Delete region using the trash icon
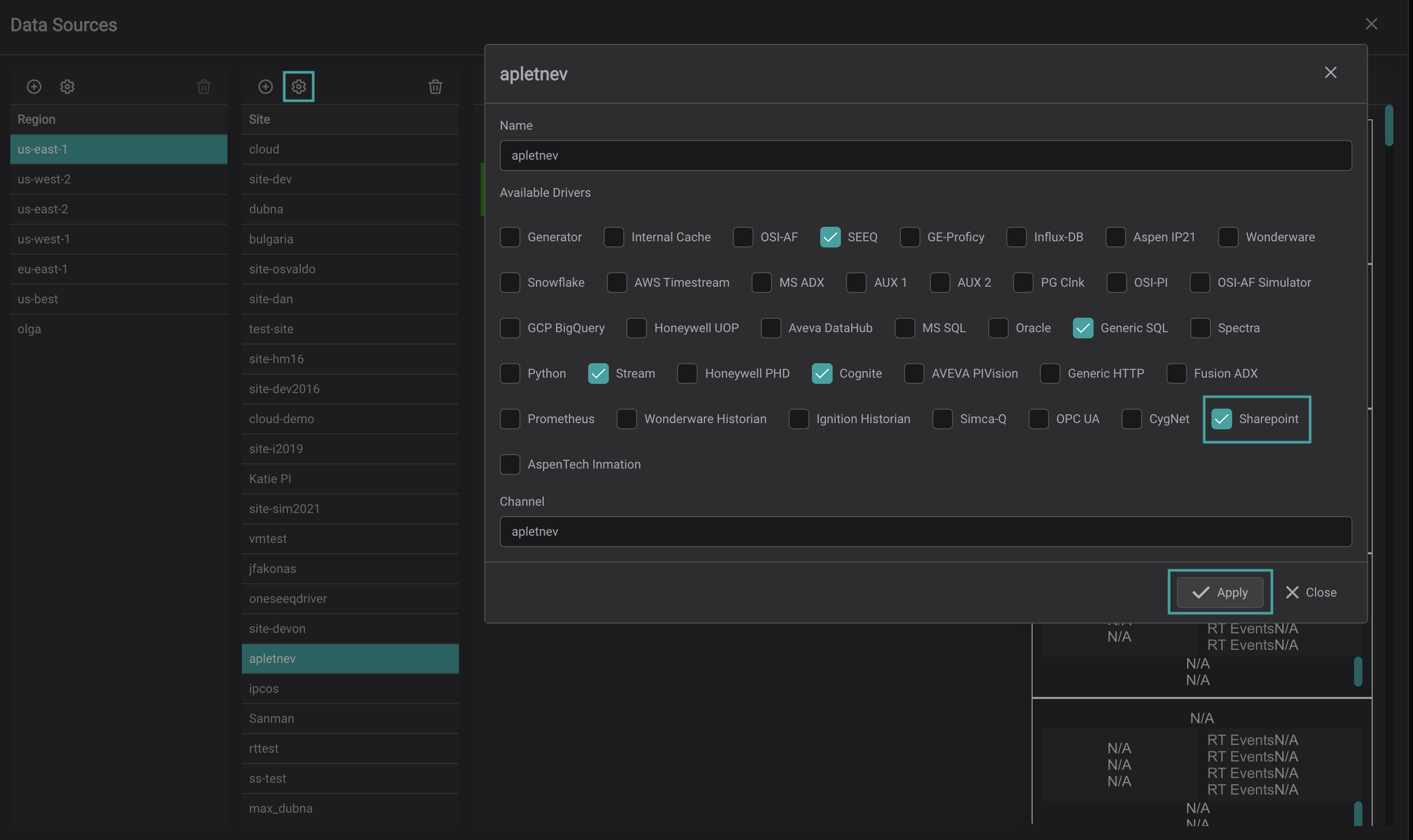The height and width of the screenshot is (840, 1413). [x=204, y=87]
